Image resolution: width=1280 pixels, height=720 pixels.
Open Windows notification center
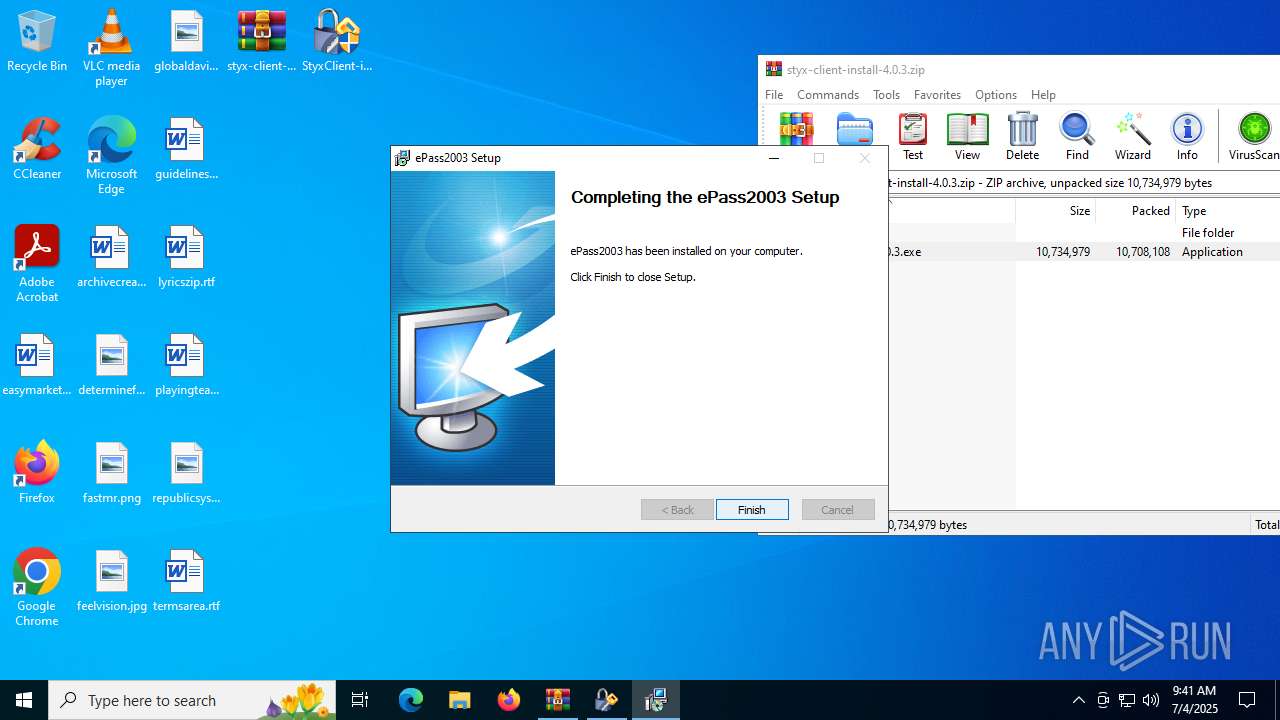coord(1247,700)
